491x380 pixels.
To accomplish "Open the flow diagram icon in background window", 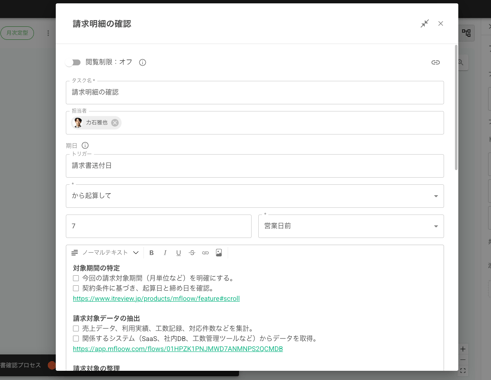I will tap(466, 33).
